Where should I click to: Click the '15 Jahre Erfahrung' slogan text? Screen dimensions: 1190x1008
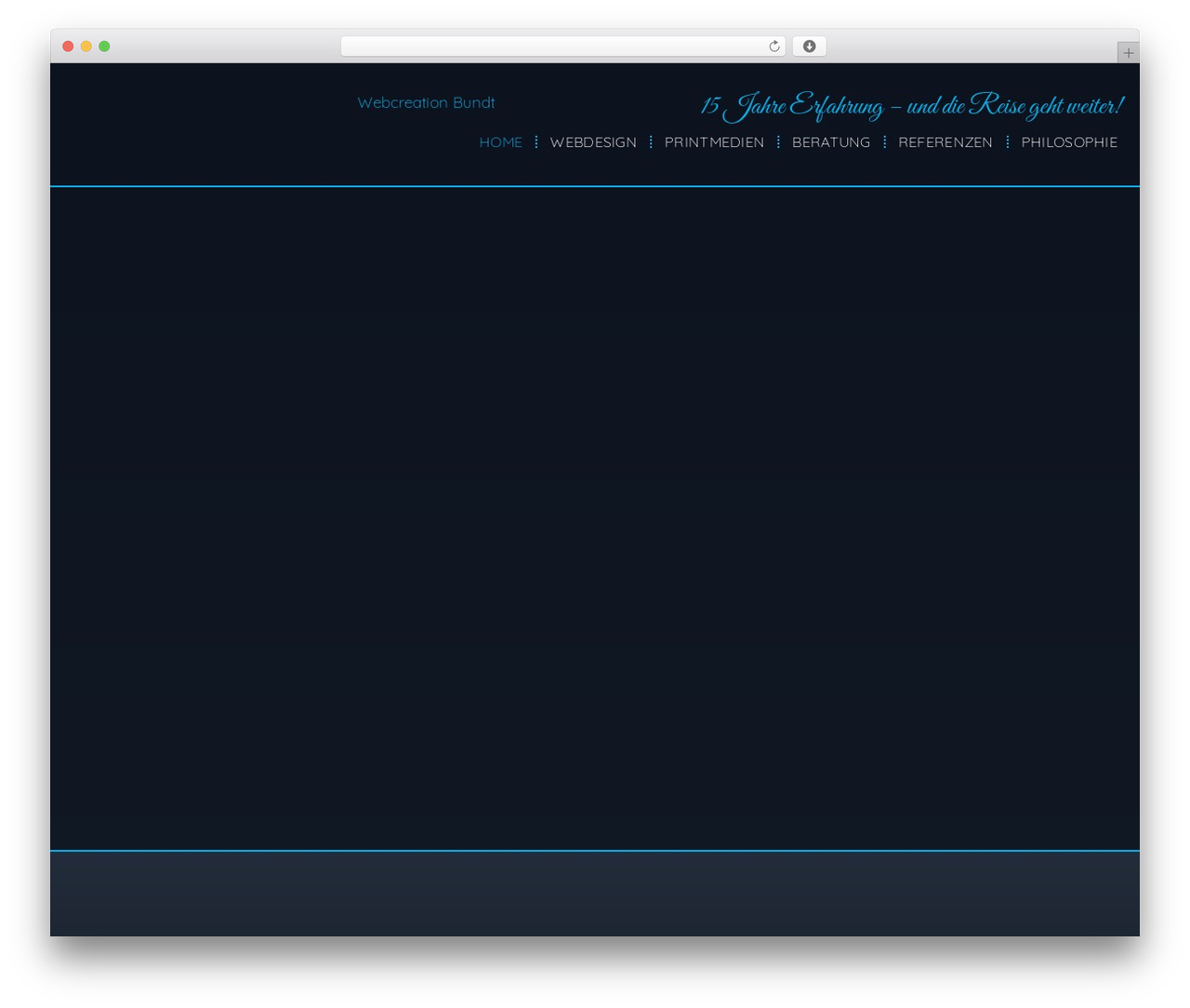(x=912, y=106)
